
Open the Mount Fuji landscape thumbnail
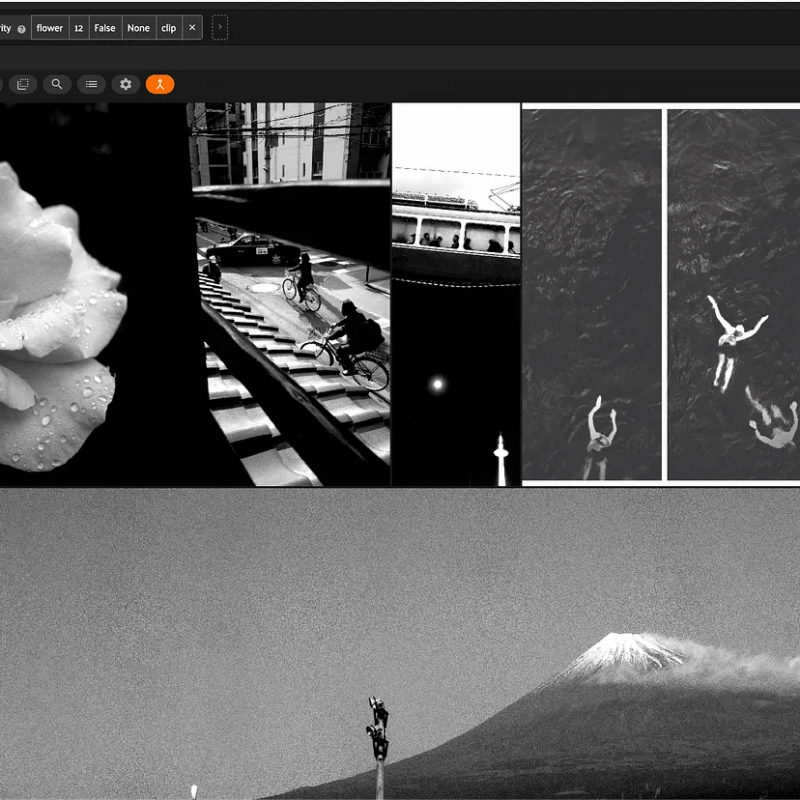(x=400, y=644)
